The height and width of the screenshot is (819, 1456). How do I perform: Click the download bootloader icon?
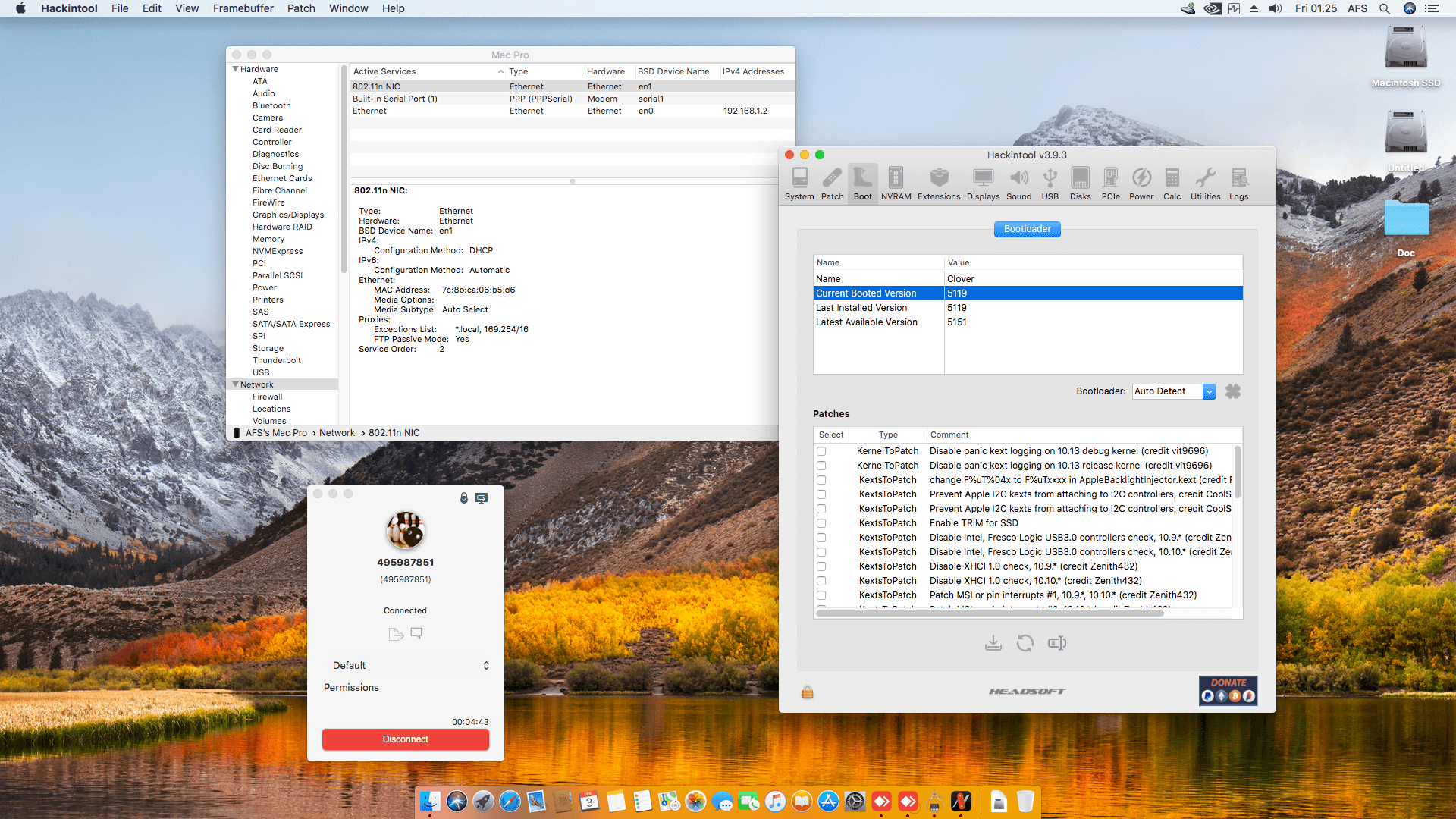point(993,644)
